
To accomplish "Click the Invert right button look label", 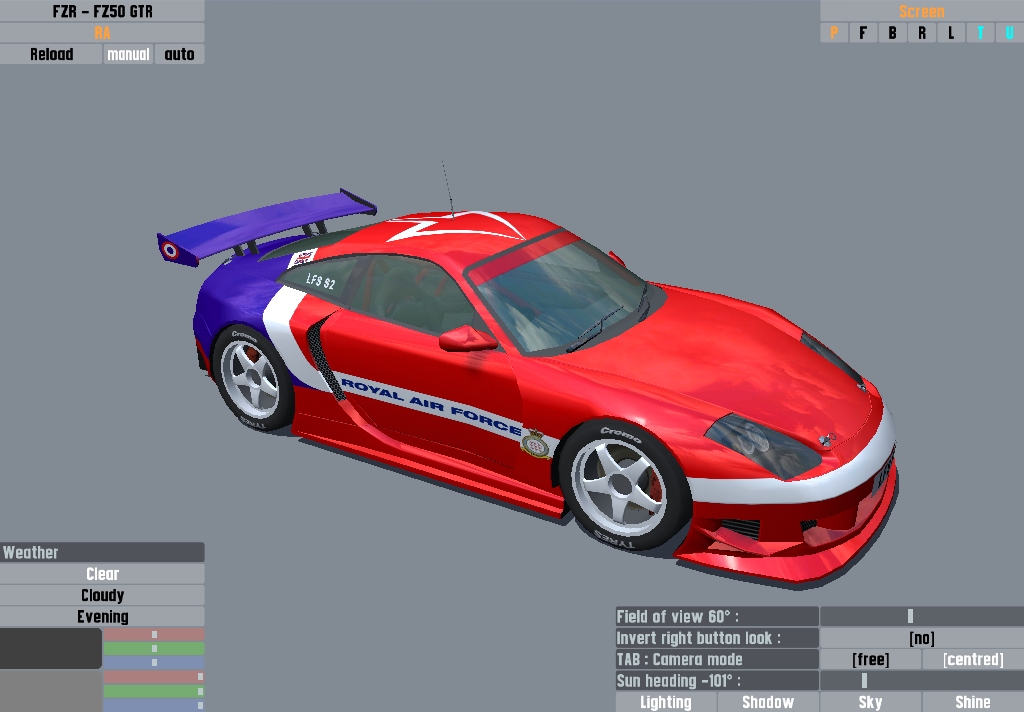I will point(717,638).
